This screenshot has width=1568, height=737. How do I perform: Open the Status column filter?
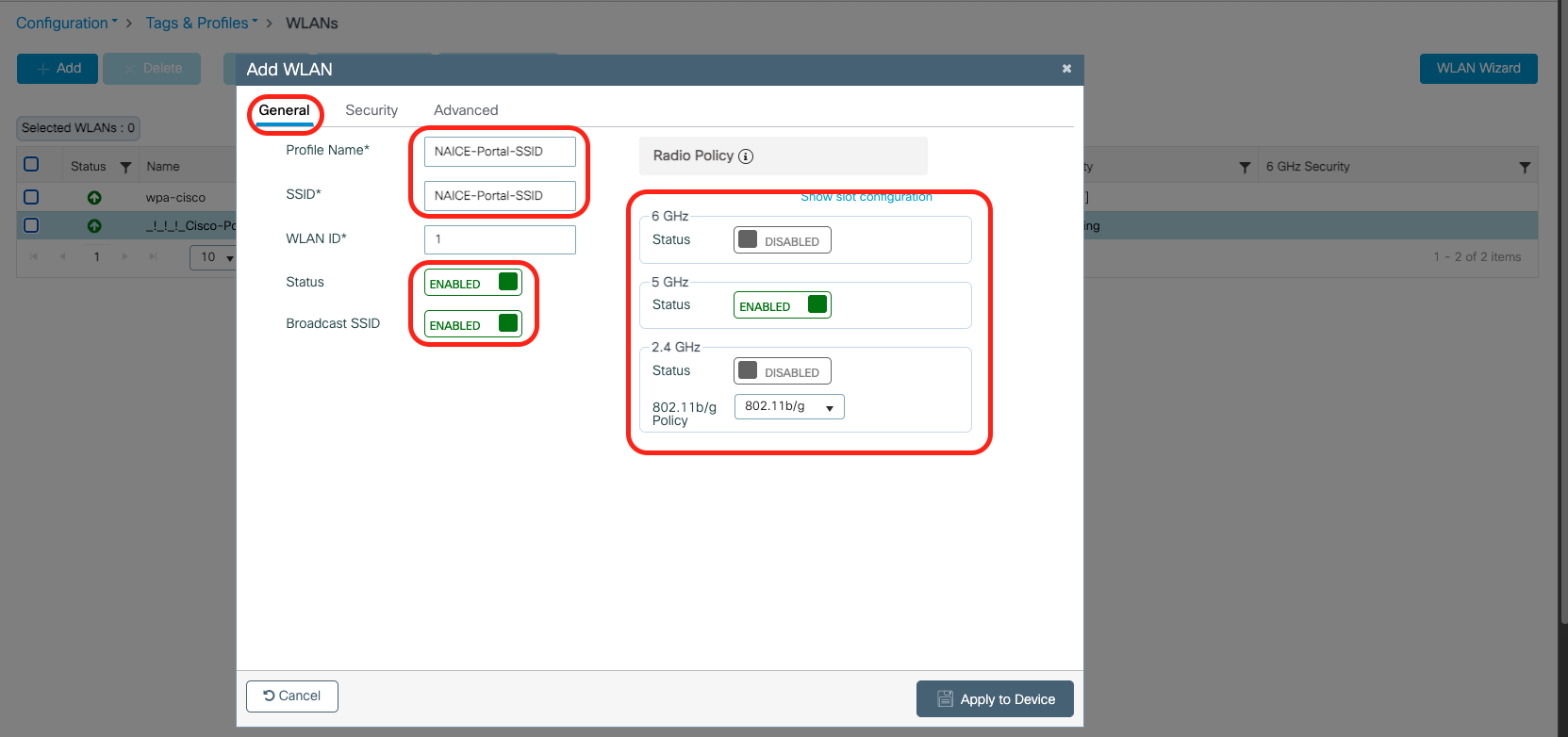125,167
